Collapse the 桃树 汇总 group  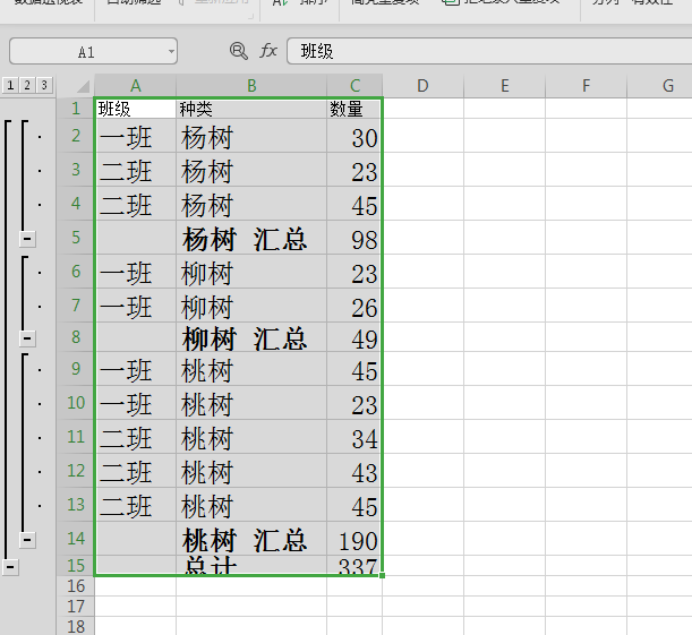click(27, 539)
